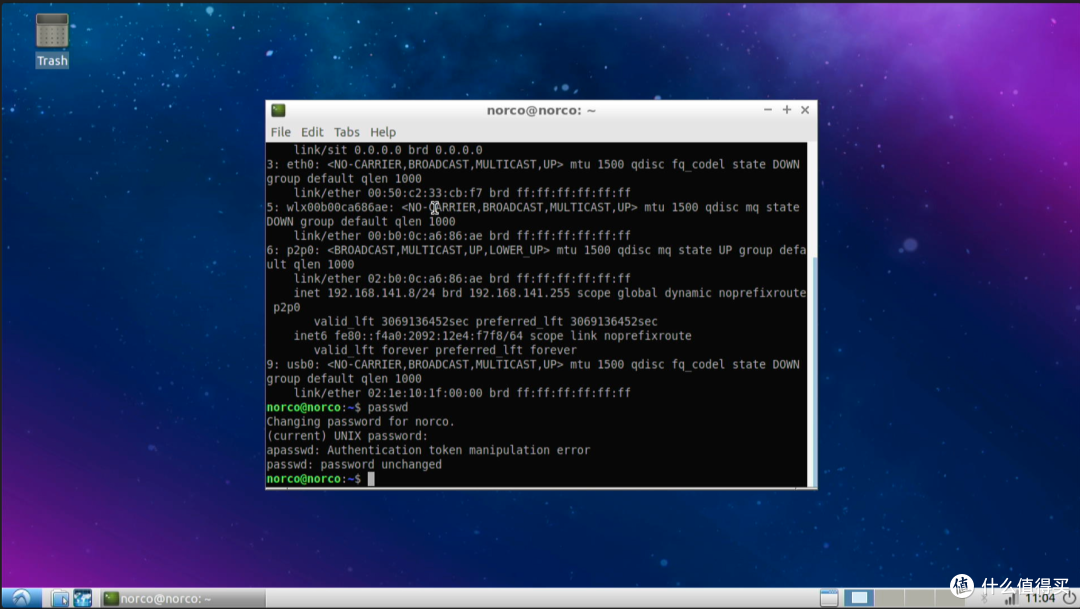Switch to the first workspace in the pager
The image size is (1080, 609).
point(859,598)
